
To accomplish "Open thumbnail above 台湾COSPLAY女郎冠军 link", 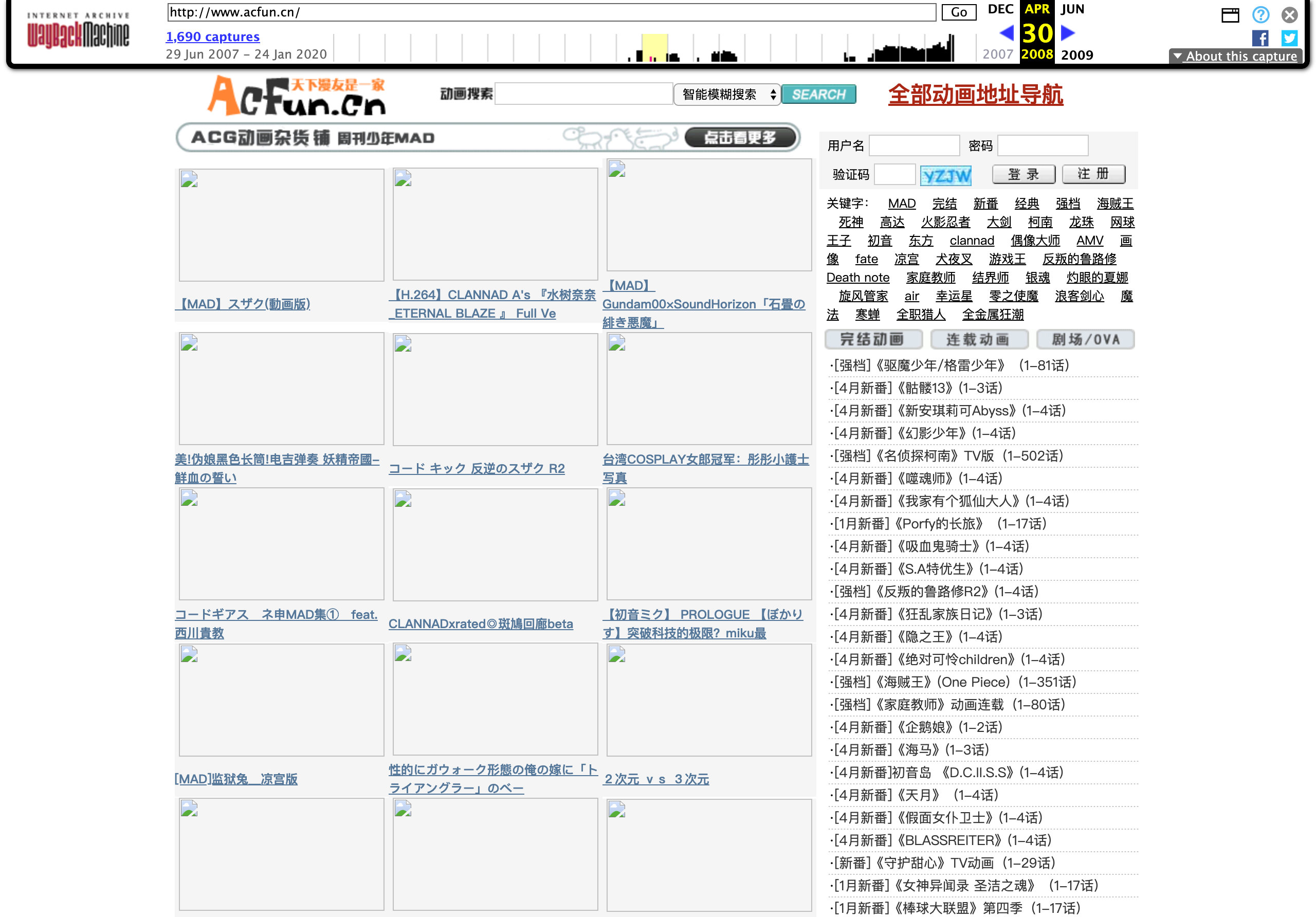I will tap(709, 389).
